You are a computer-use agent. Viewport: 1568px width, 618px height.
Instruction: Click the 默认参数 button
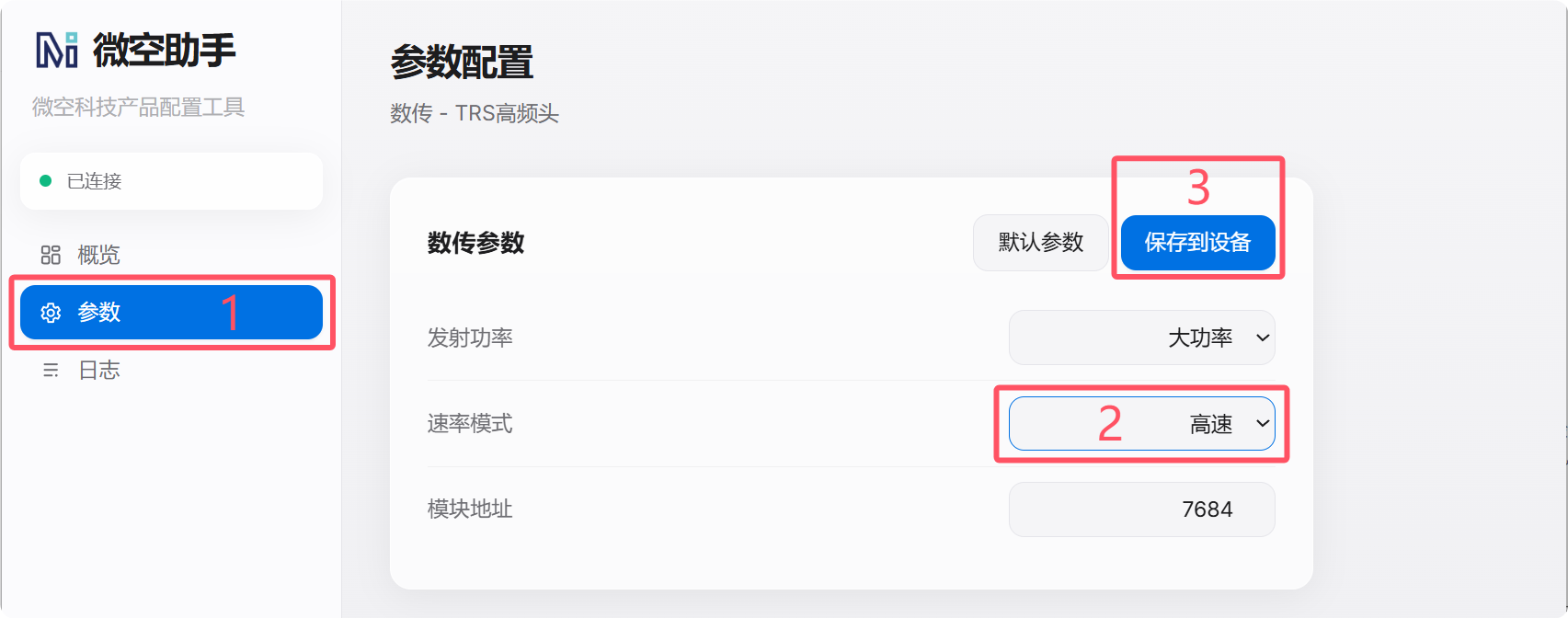coord(1041,243)
